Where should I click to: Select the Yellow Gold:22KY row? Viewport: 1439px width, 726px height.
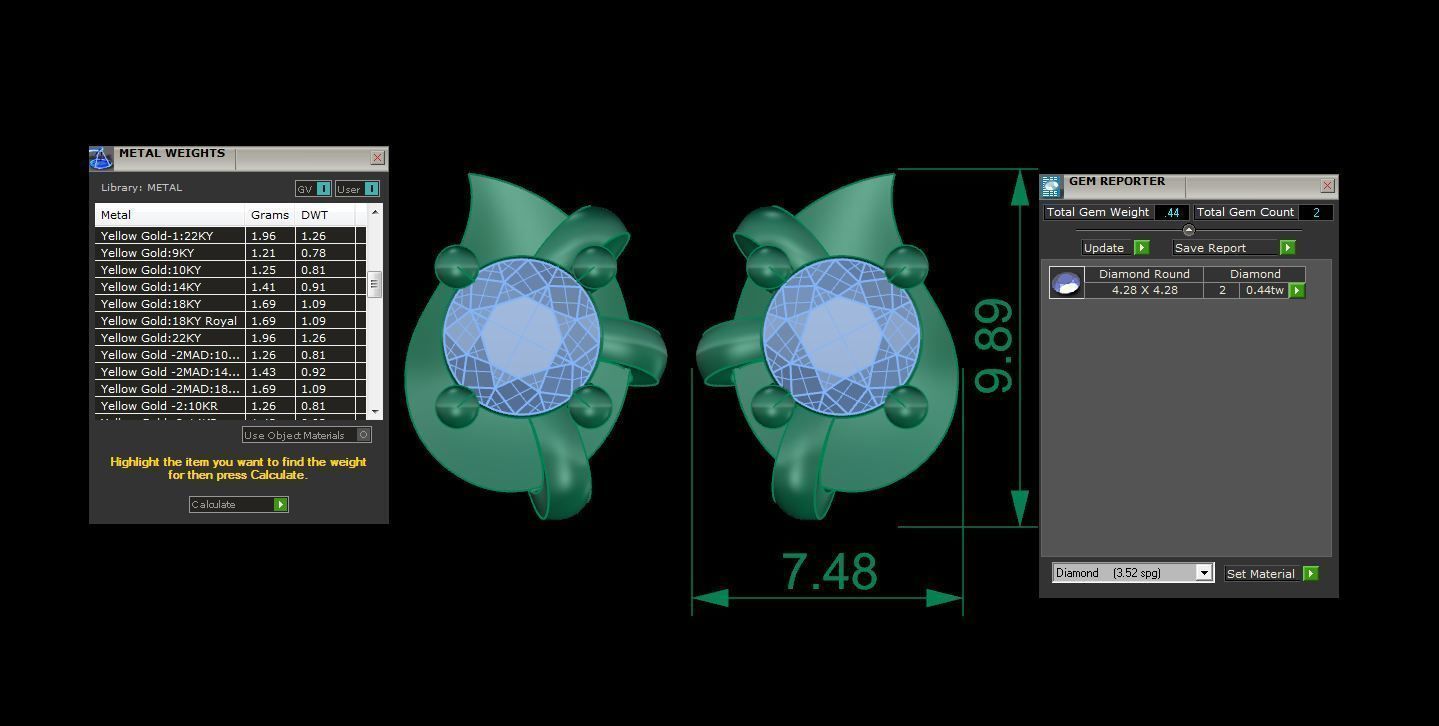point(230,338)
